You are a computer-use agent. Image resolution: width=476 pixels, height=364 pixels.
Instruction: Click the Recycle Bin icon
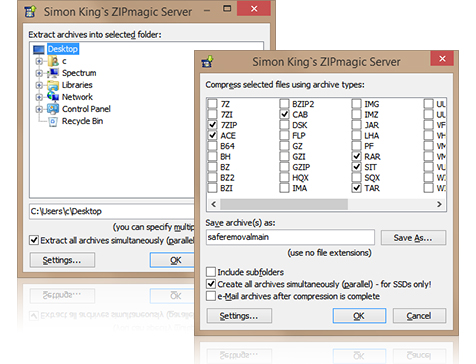point(53,121)
